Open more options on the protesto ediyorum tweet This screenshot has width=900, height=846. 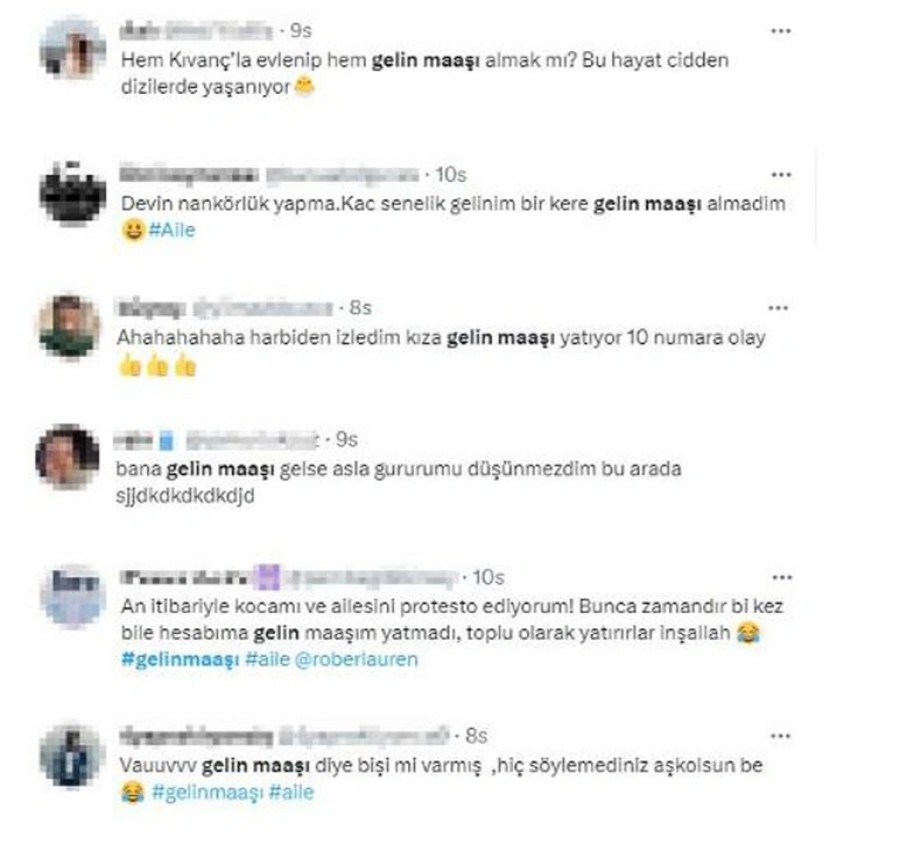781,577
